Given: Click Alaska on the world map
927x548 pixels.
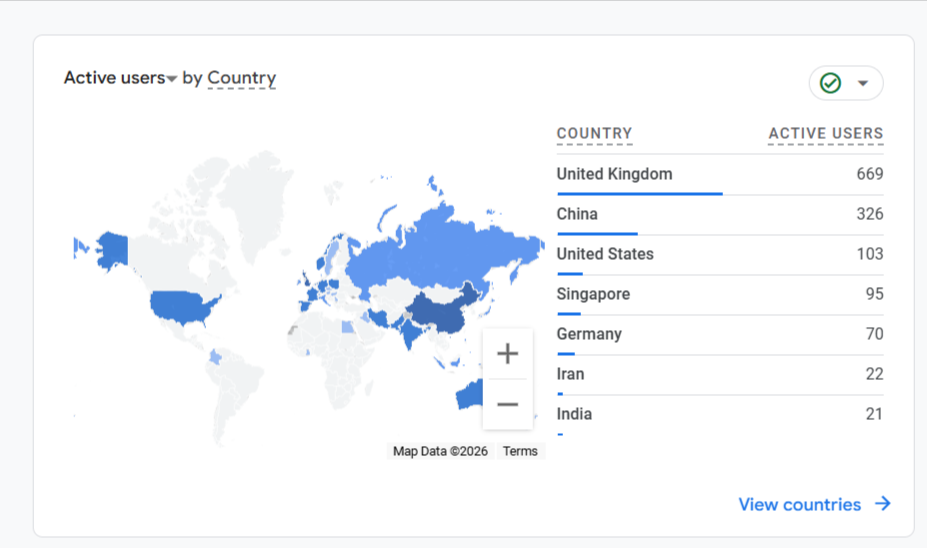Looking at the screenshot, I should tap(114, 249).
